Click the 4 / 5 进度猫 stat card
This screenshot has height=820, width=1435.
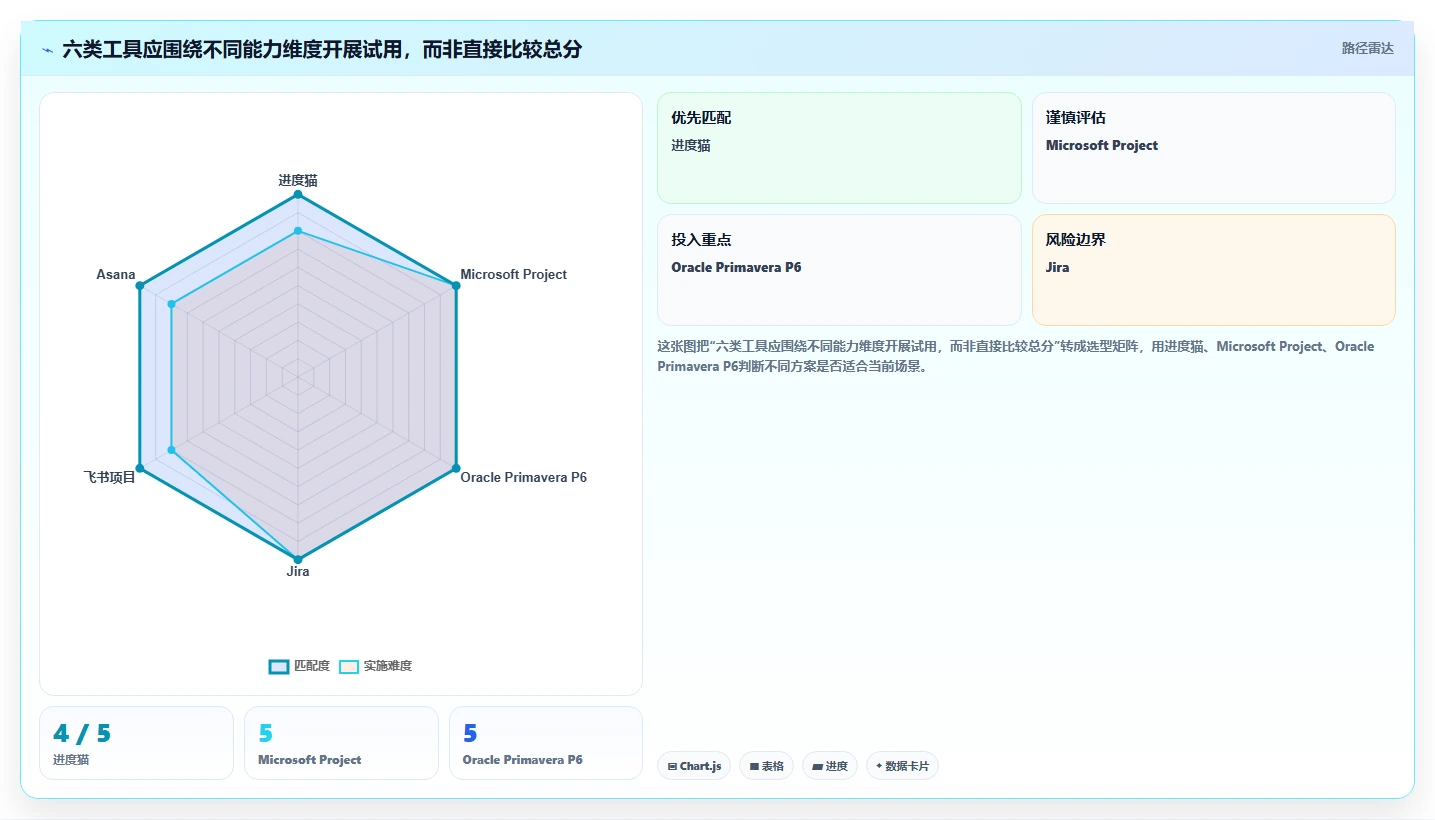coord(136,743)
